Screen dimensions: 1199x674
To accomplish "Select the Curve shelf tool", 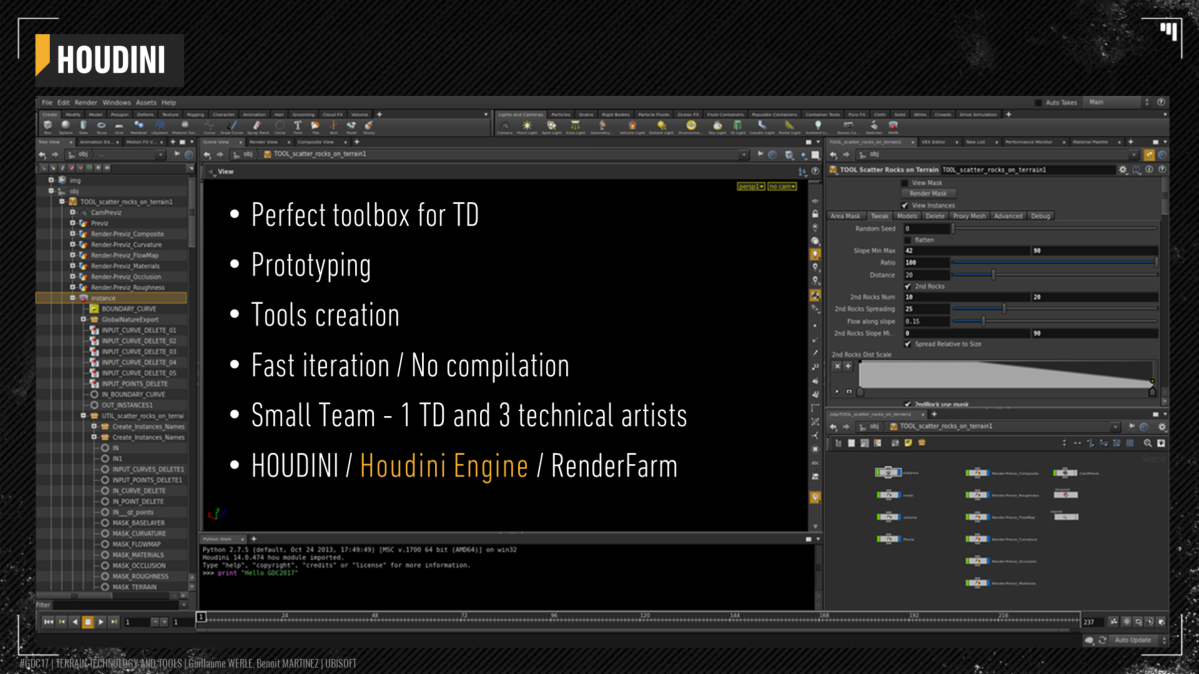I will click(209, 127).
